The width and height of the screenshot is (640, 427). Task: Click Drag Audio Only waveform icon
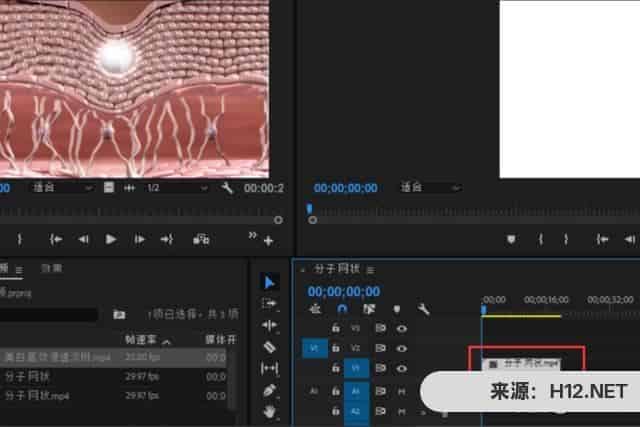[x=129, y=188]
